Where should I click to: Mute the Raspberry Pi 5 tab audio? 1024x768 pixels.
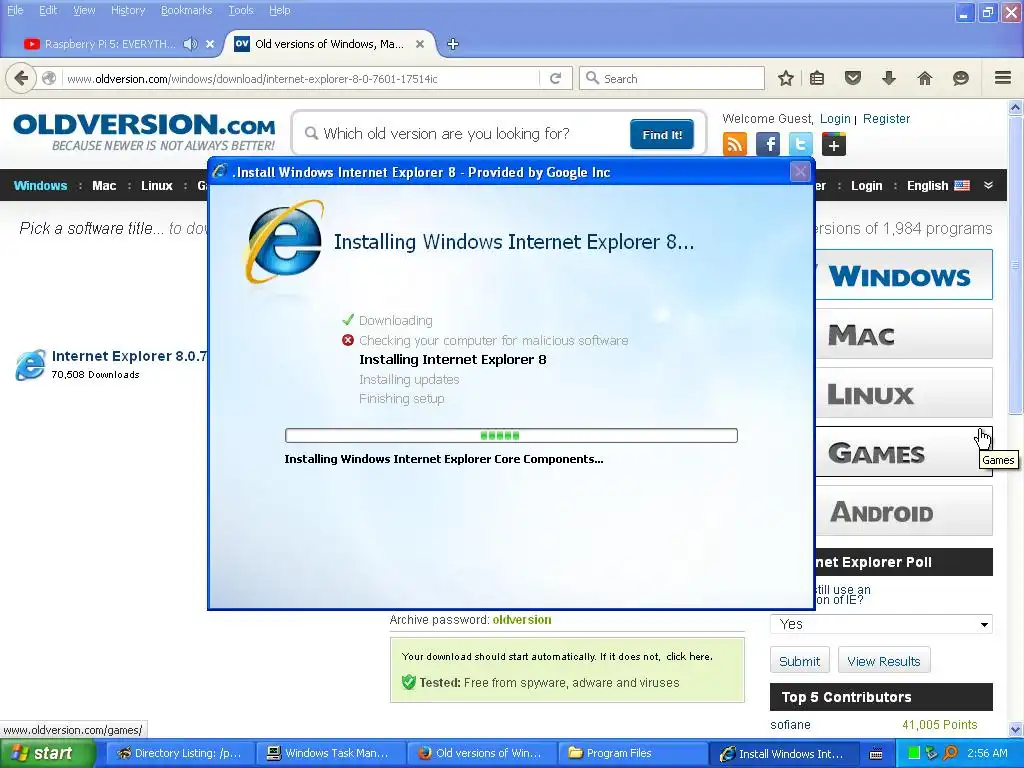190,44
